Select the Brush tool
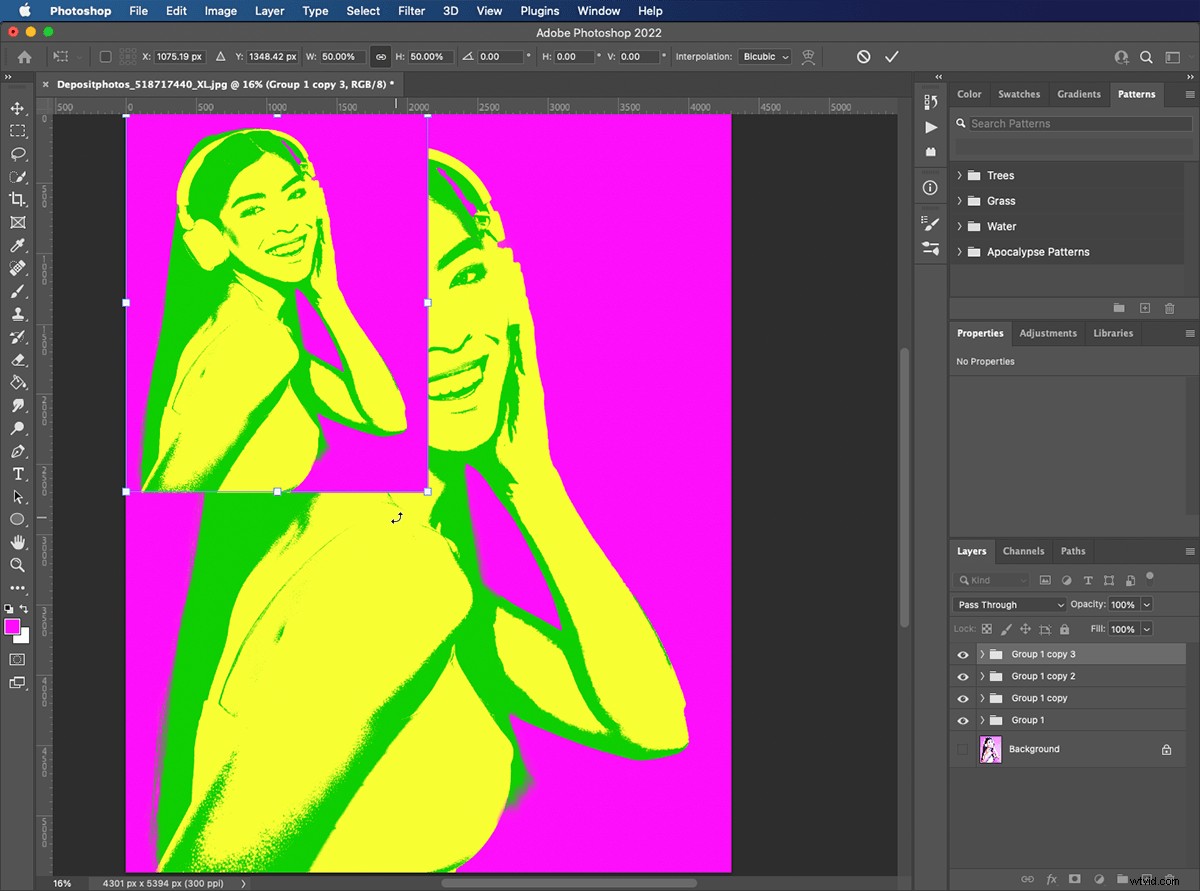The width and height of the screenshot is (1200, 891). (17, 291)
